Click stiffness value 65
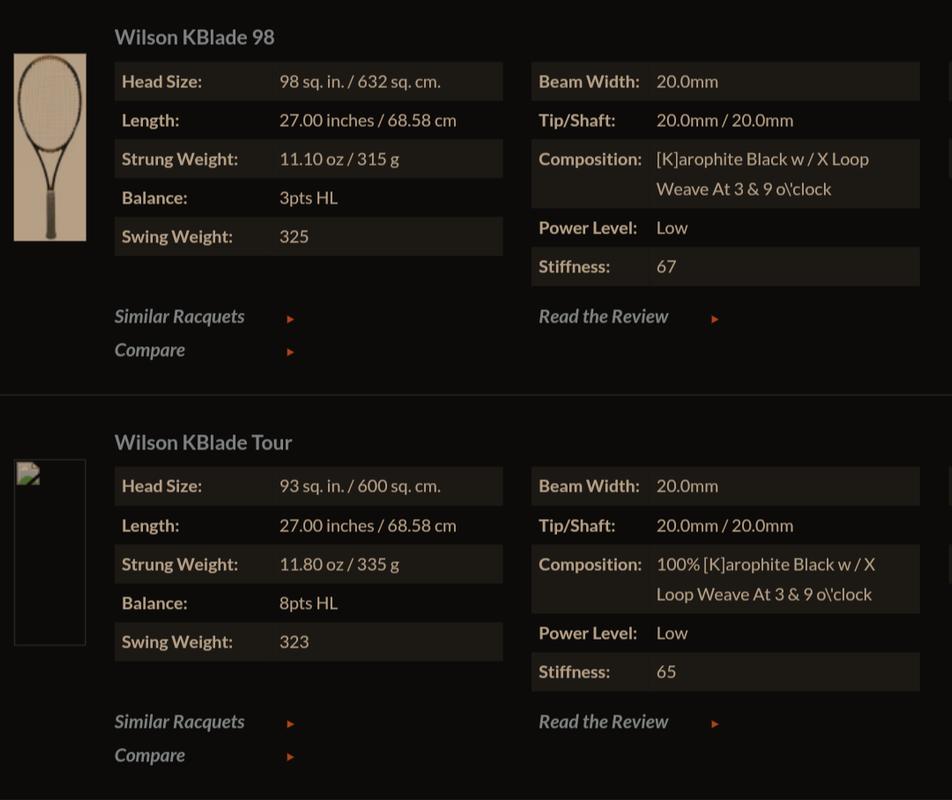The height and width of the screenshot is (800, 952). pyautogui.click(x=666, y=672)
